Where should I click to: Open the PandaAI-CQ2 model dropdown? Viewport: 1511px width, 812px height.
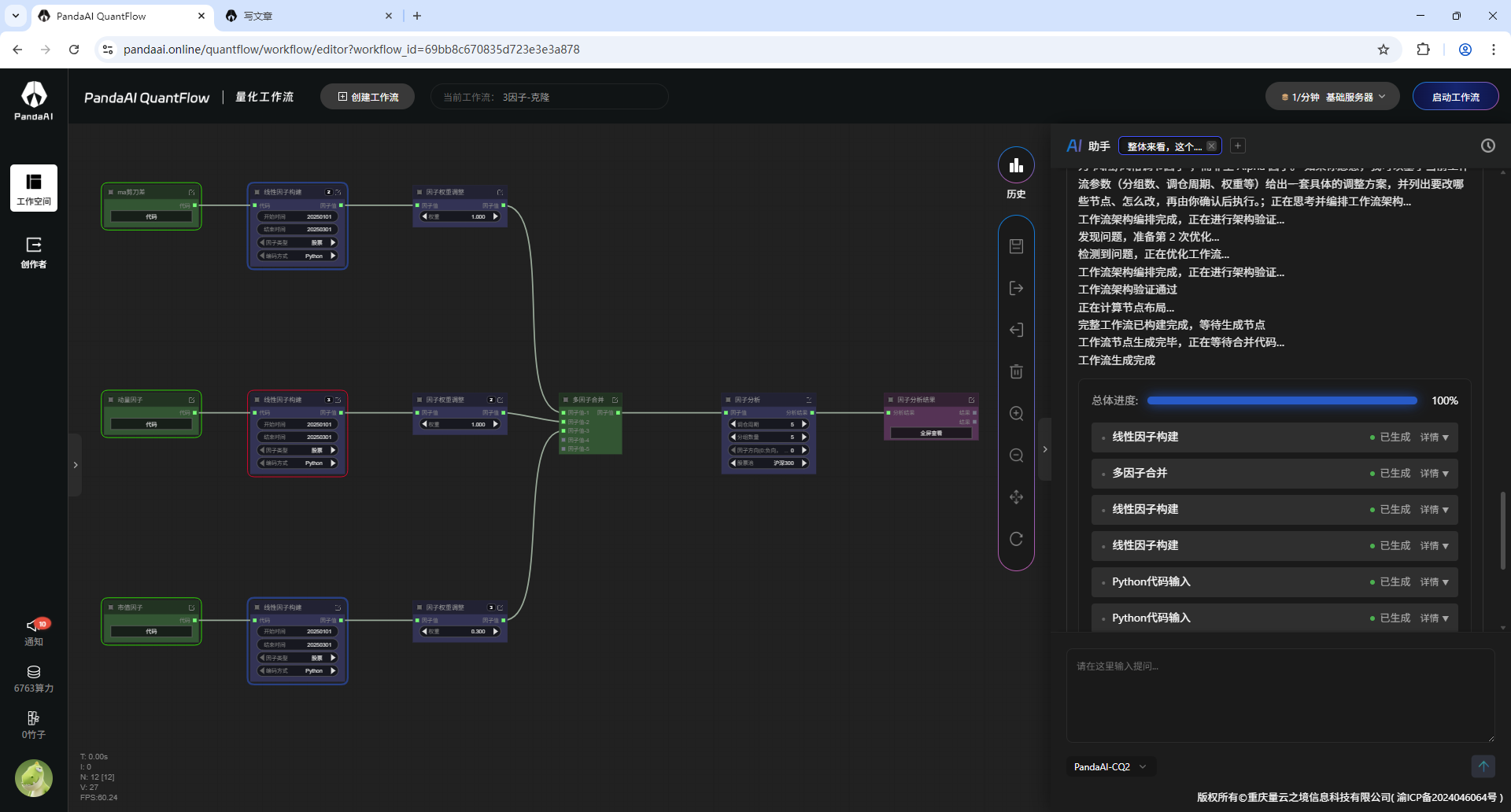pyautogui.click(x=1110, y=766)
